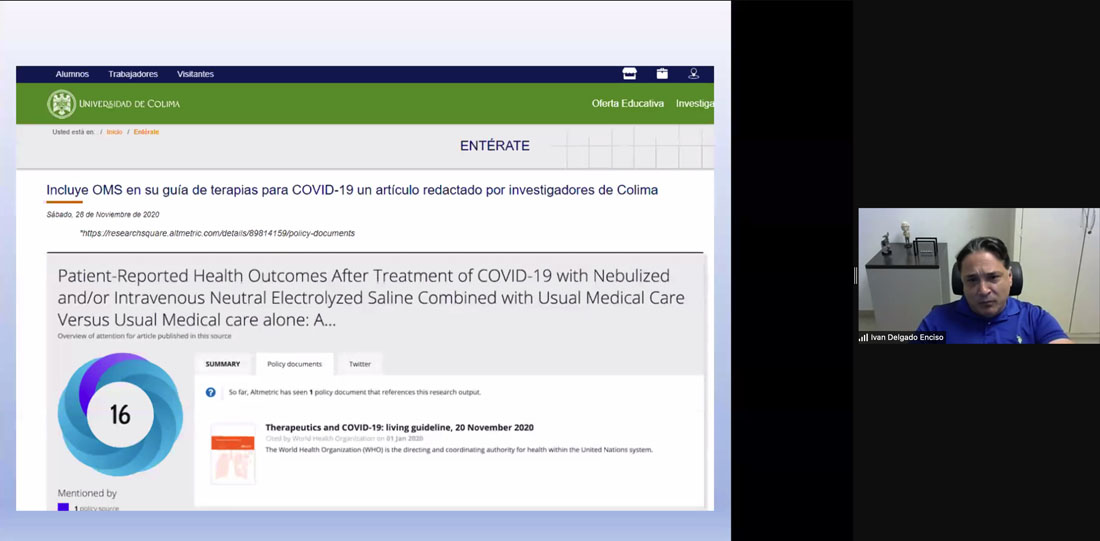Select Ivan Delgado Enciso's video tile
This screenshot has width=1100, height=541.
(x=979, y=275)
